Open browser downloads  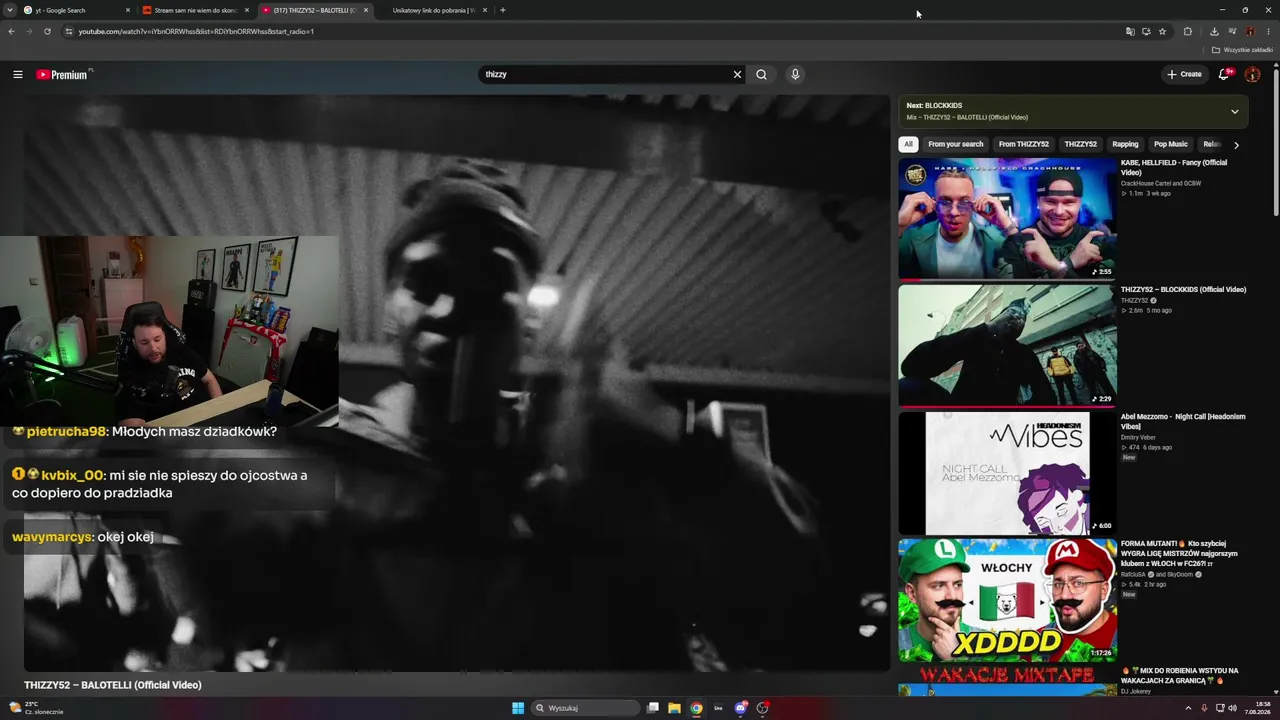(1214, 31)
